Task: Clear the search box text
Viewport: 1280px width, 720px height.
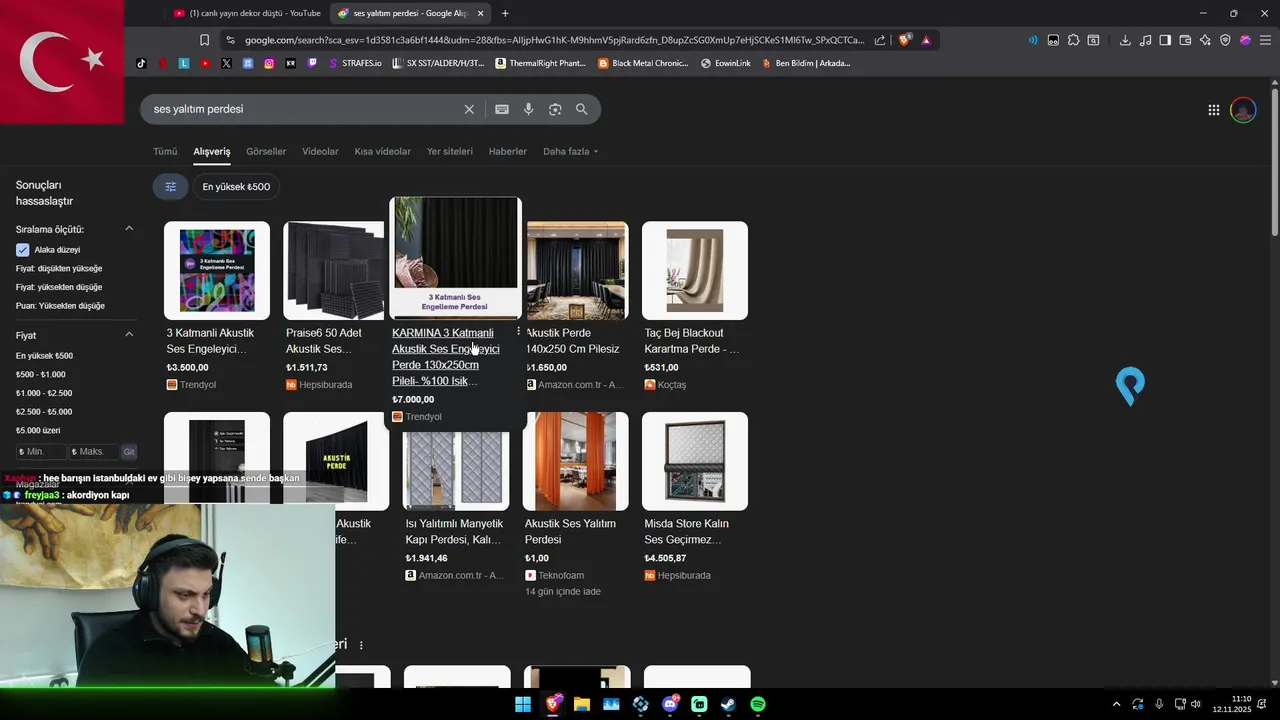Action: pyautogui.click(x=469, y=109)
